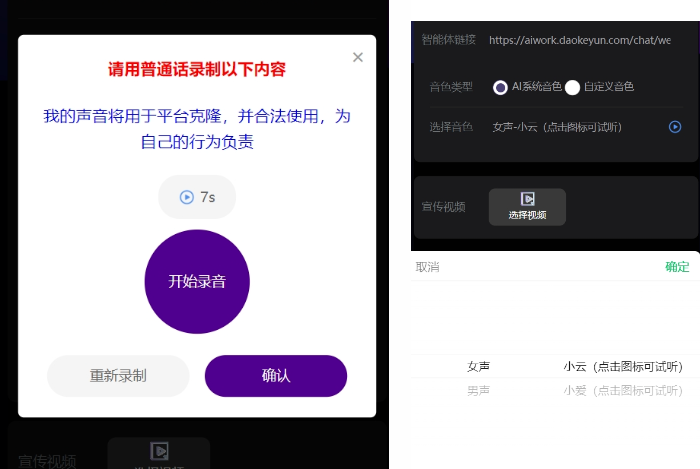Viewport: 700px width, 469px height.
Task: Pick 女声 in the gender column
Action: [x=478, y=367]
